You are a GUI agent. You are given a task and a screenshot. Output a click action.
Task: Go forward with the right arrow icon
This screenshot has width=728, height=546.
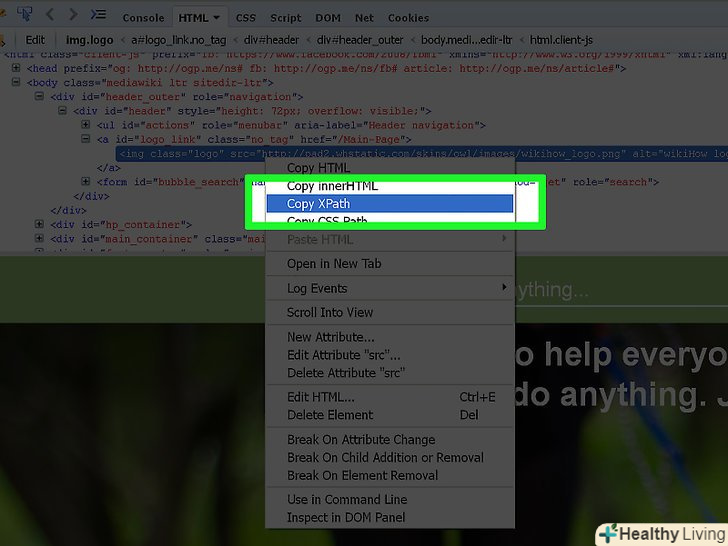[x=73, y=14]
